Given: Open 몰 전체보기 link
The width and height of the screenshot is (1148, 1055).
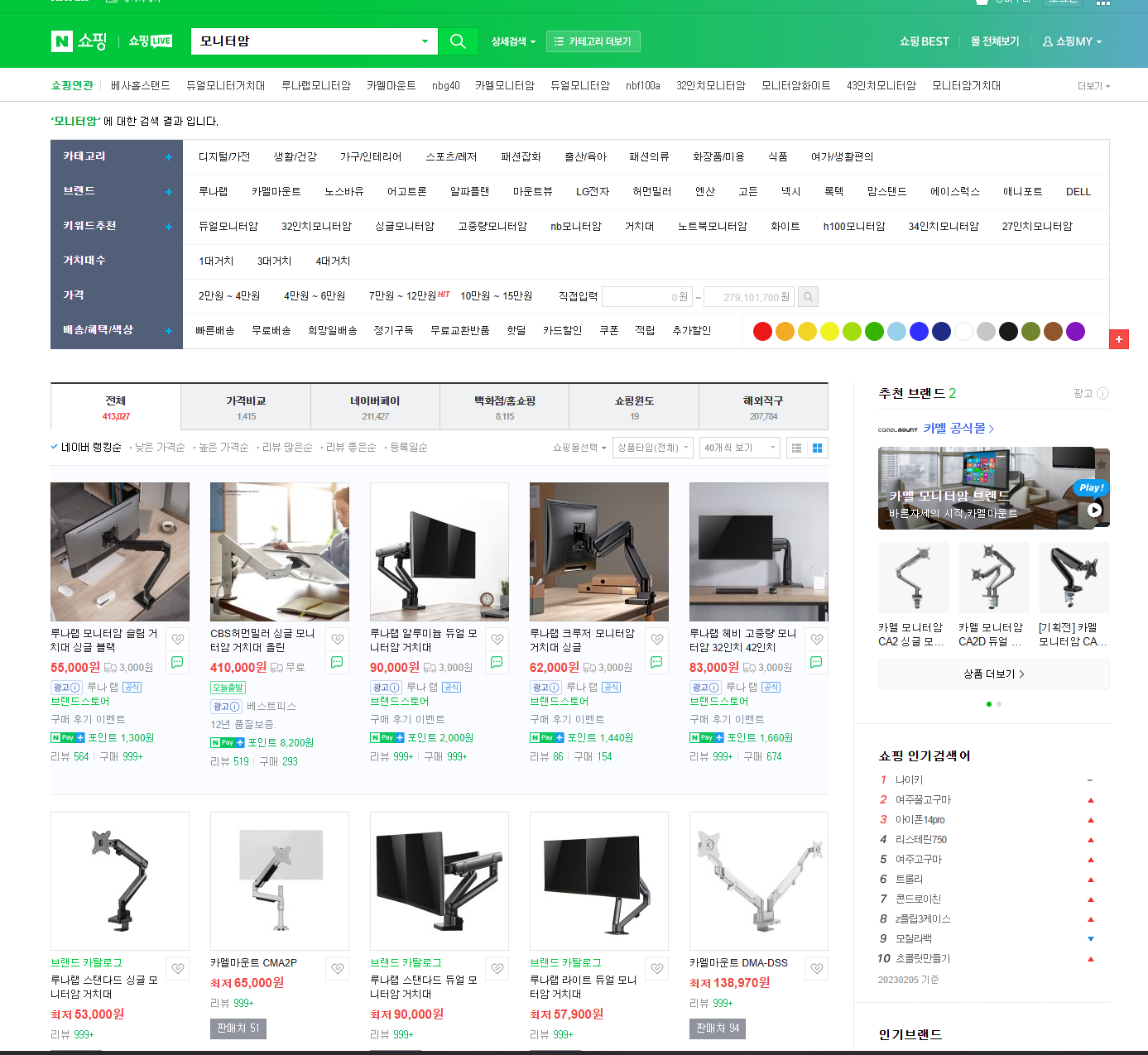Looking at the screenshot, I should (995, 41).
